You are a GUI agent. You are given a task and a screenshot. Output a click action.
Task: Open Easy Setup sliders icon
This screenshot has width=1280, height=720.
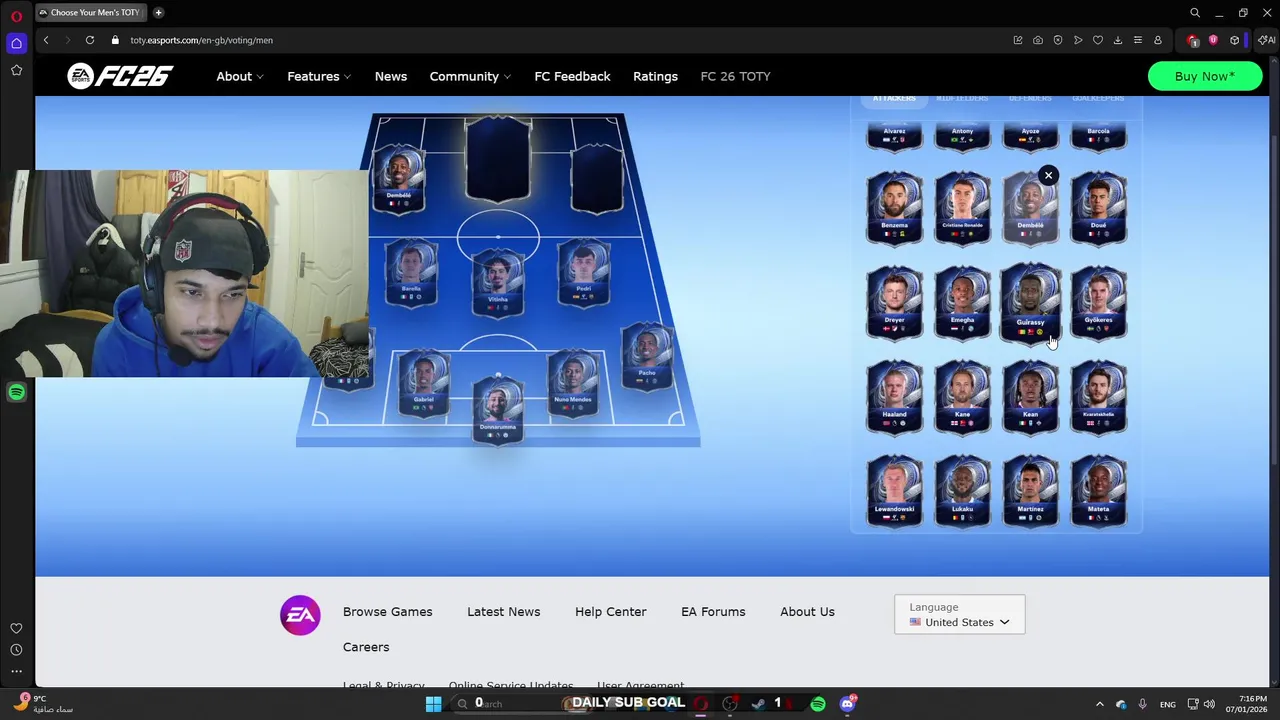(x=1138, y=40)
